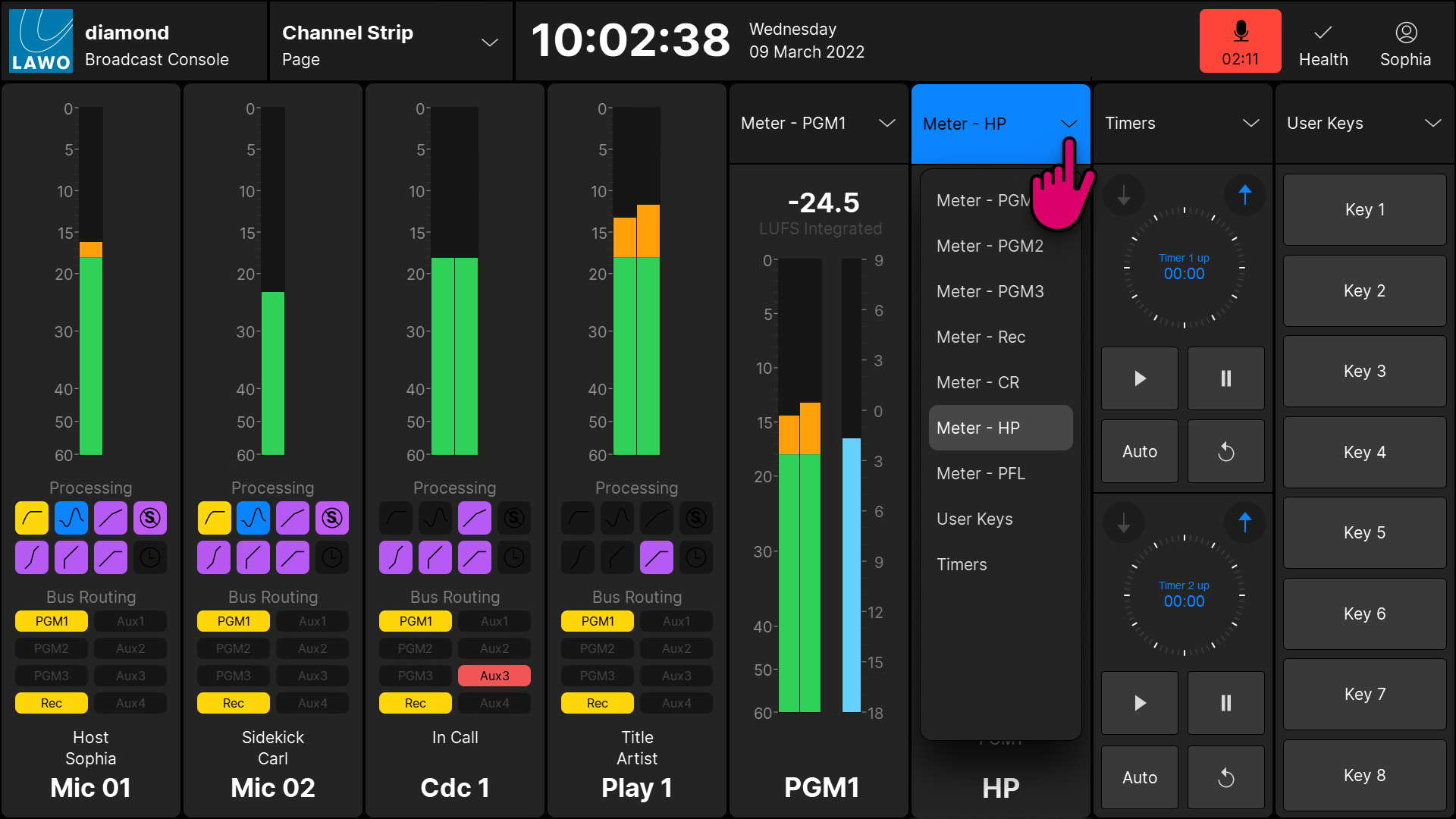Click Auto button for Timer 2
The width and height of the screenshot is (1456, 819).
point(1139,777)
